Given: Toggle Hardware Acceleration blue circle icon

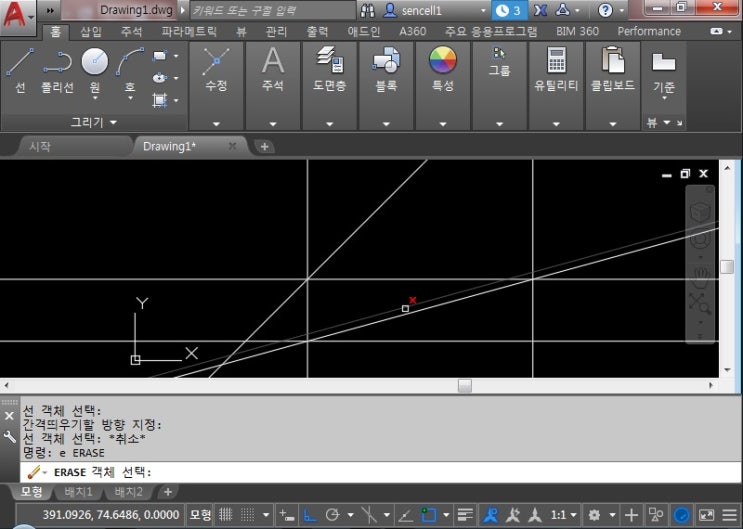Looking at the screenshot, I should 681,515.
